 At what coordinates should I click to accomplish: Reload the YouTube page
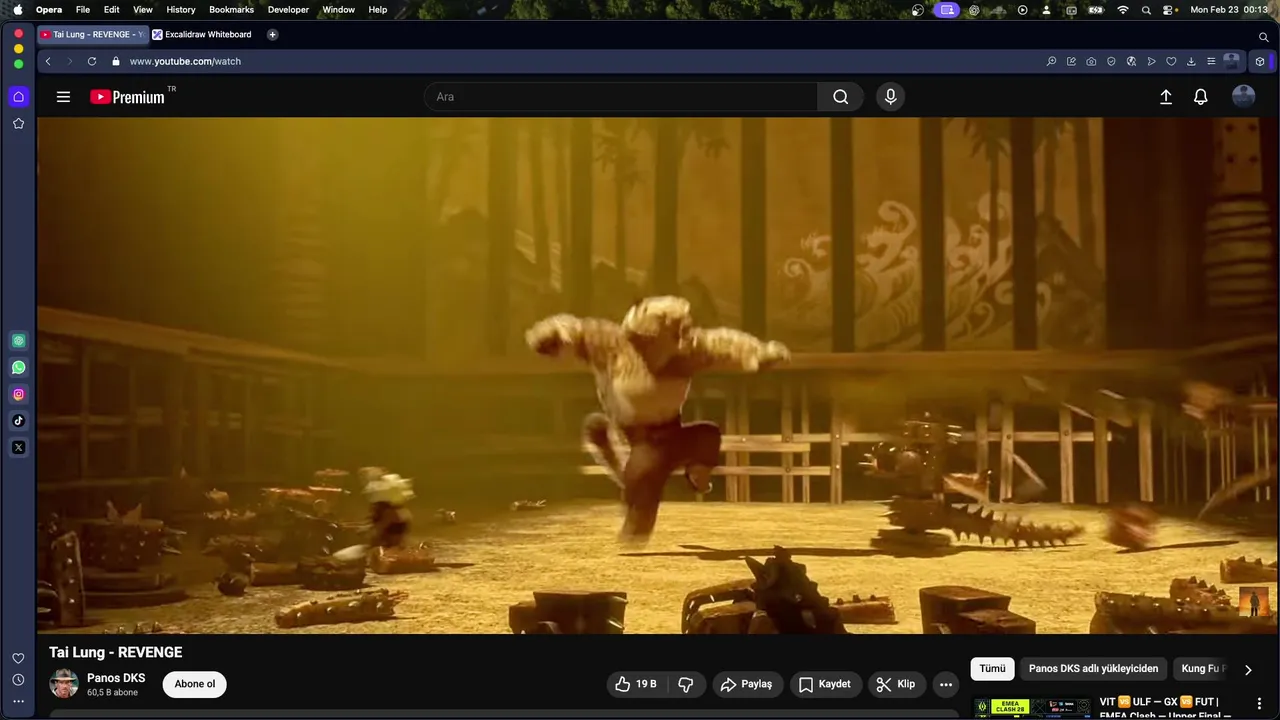(92, 61)
